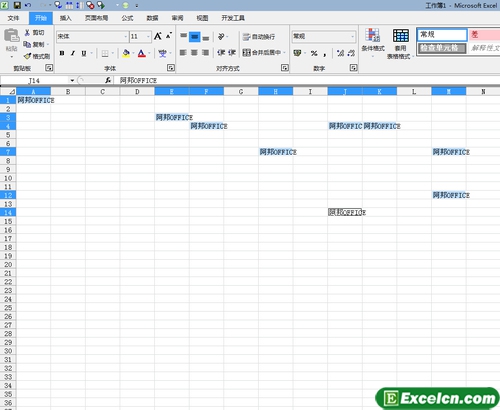Click the Italic formatting icon
Screen dimensions: 500x410
point(73,53)
